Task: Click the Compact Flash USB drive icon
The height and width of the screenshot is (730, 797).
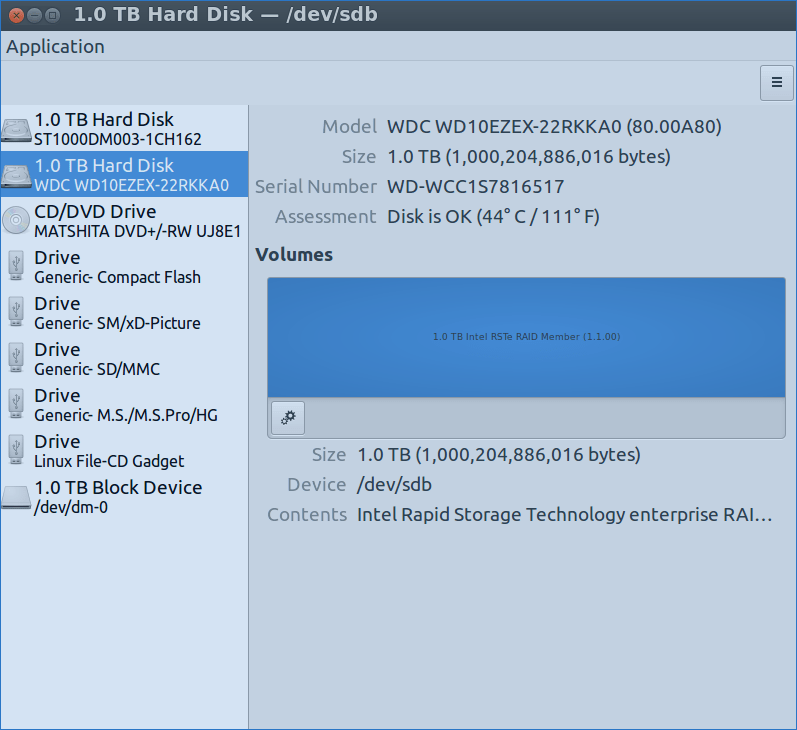Action: (x=16, y=265)
